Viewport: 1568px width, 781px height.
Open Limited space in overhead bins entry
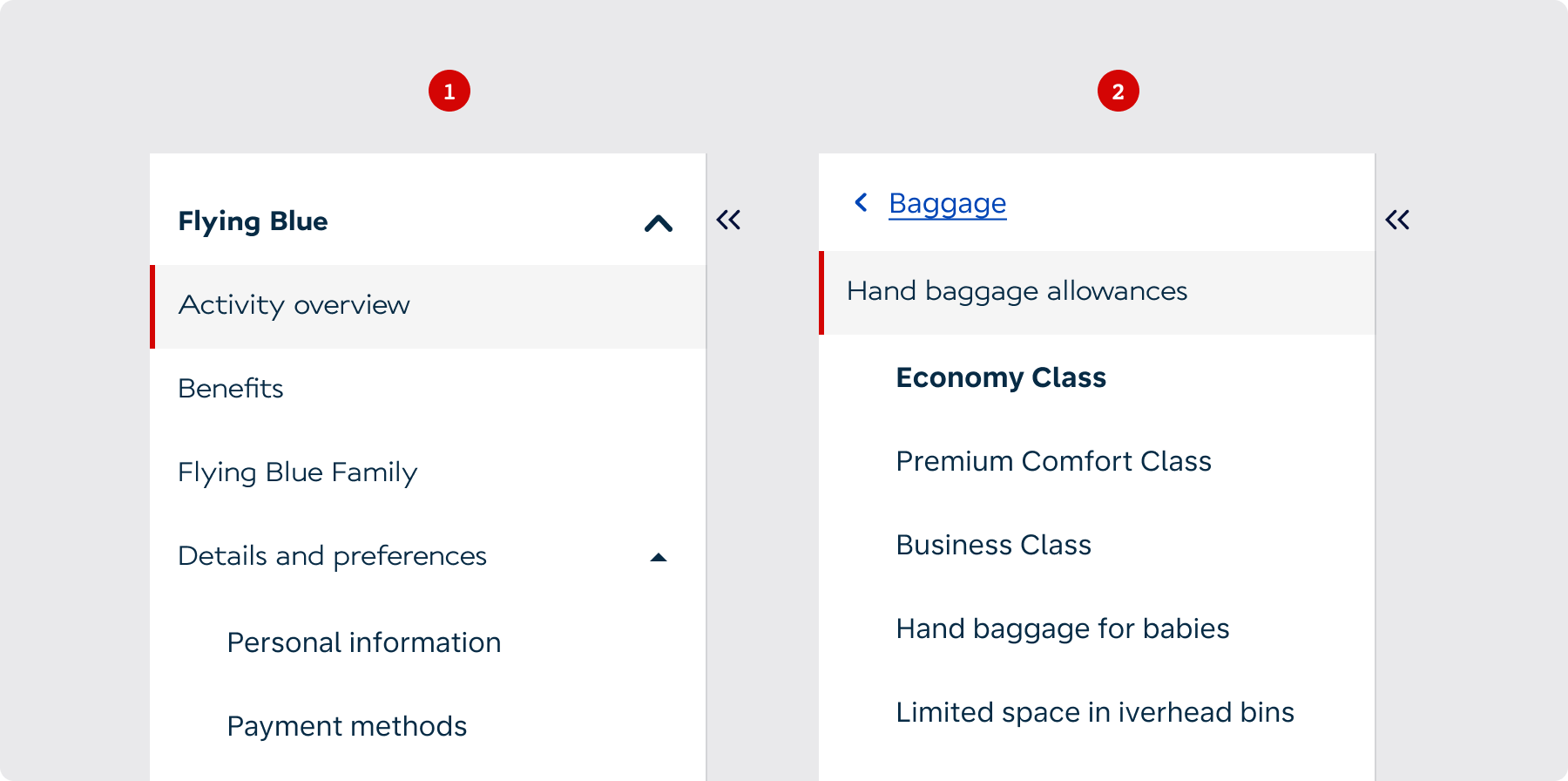[x=1095, y=712]
